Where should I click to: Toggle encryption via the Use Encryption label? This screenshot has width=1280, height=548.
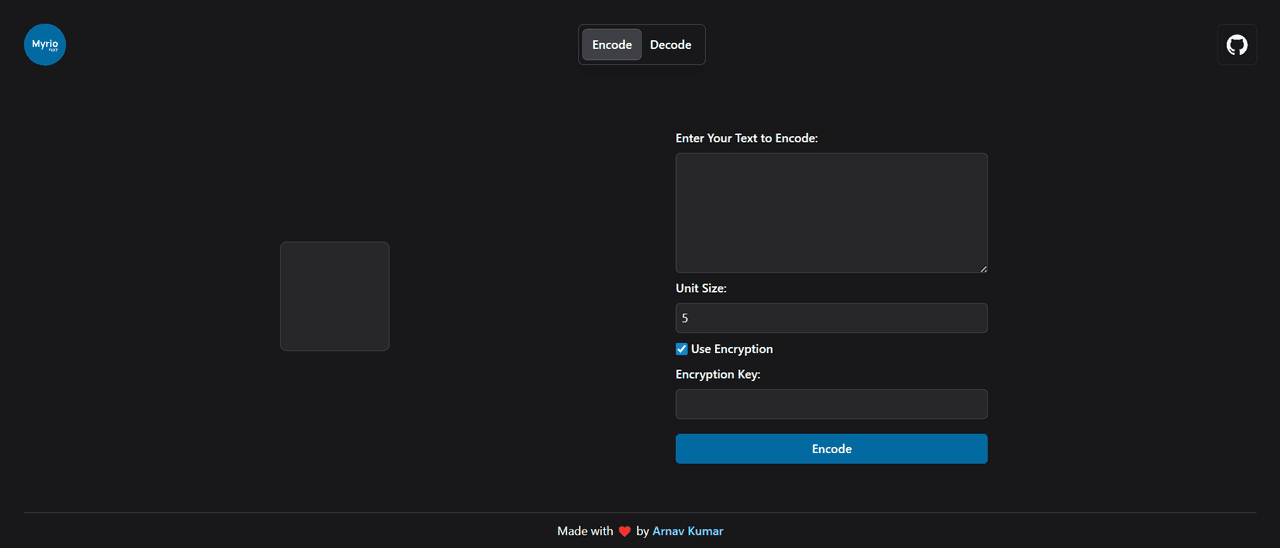(x=731, y=349)
